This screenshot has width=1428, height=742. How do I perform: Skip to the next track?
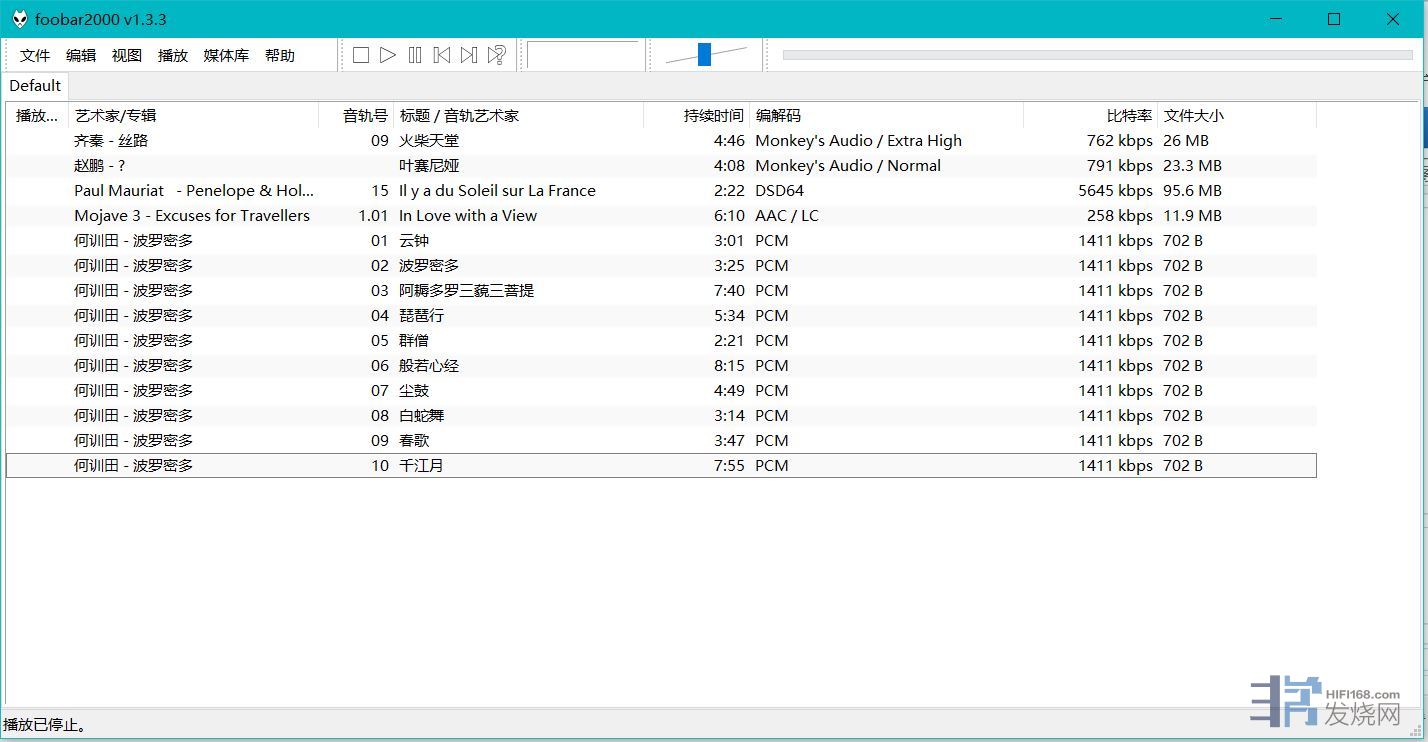[469, 56]
